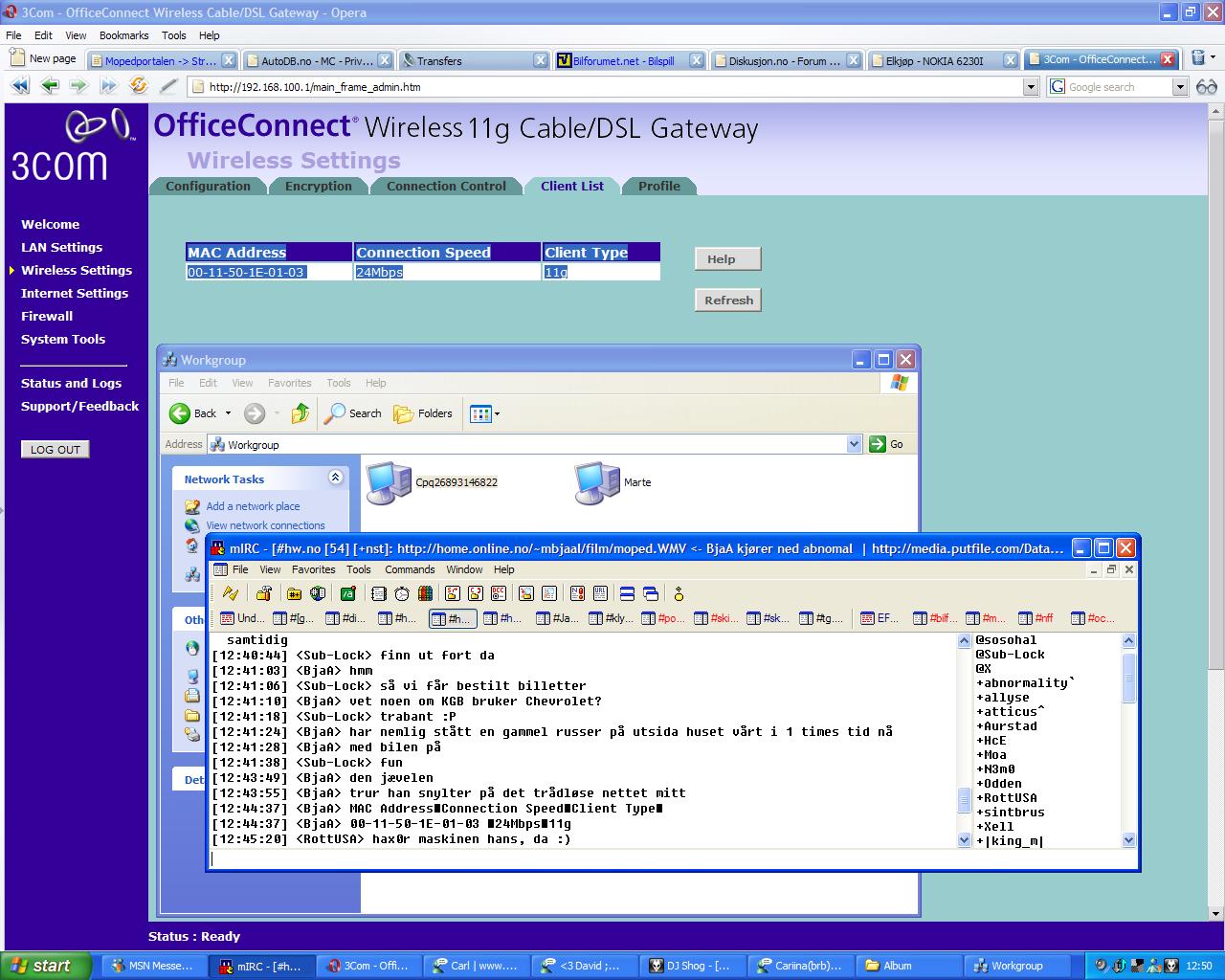
Task: Click Add a network place link
Action: point(253,506)
